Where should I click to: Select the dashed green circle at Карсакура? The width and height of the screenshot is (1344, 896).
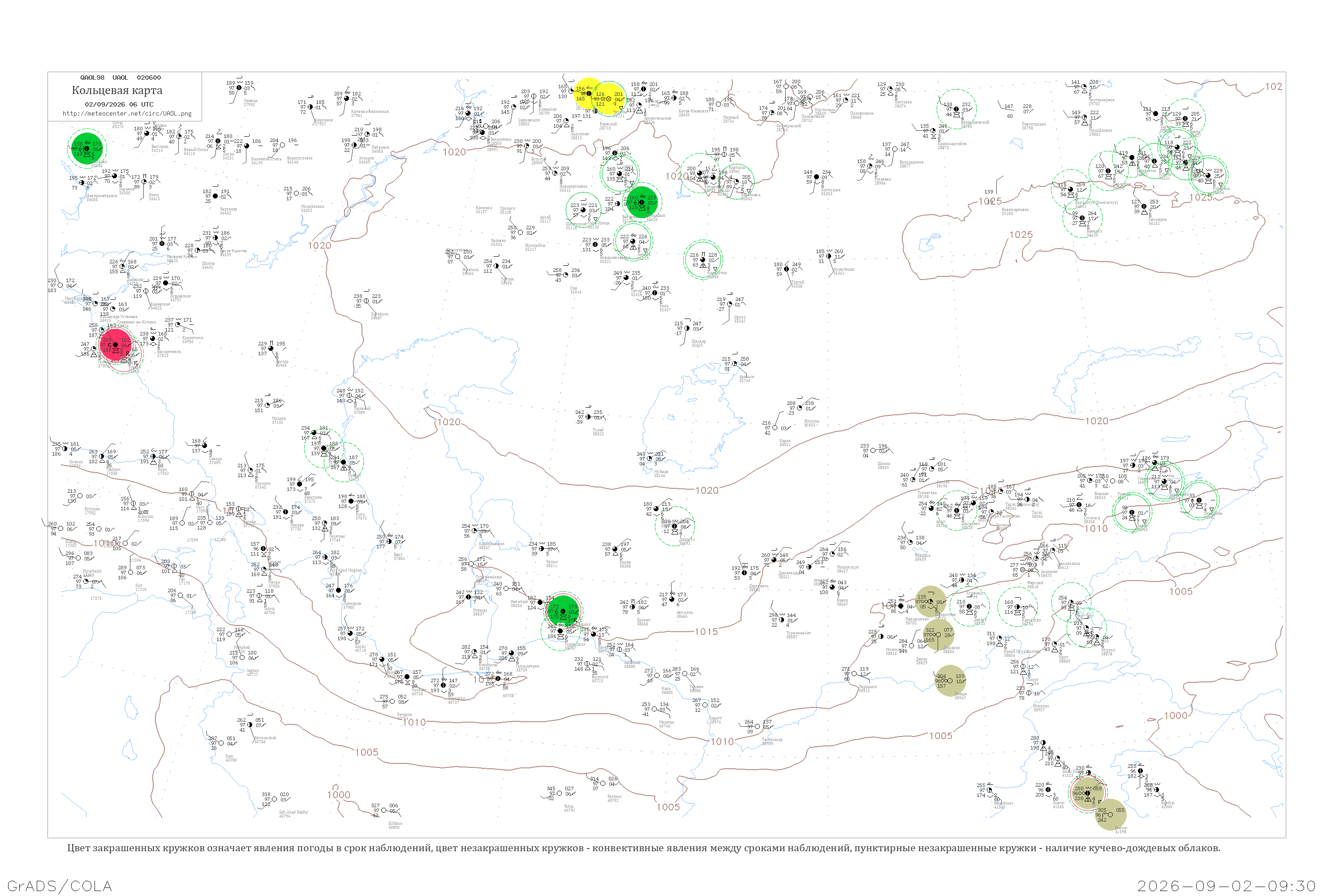pyautogui.click(x=1018, y=607)
